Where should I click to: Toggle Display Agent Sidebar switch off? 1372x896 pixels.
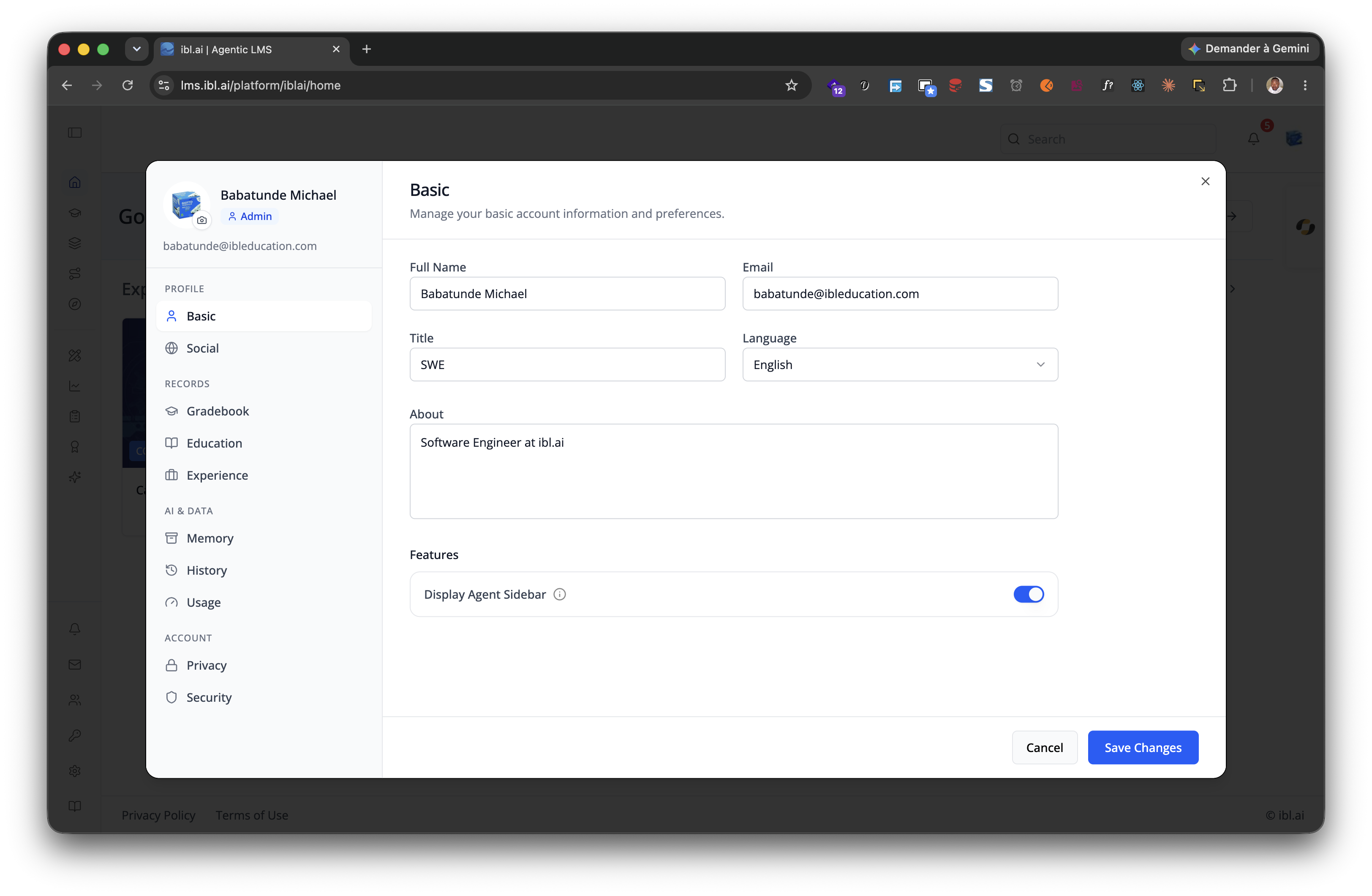tap(1029, 594)
